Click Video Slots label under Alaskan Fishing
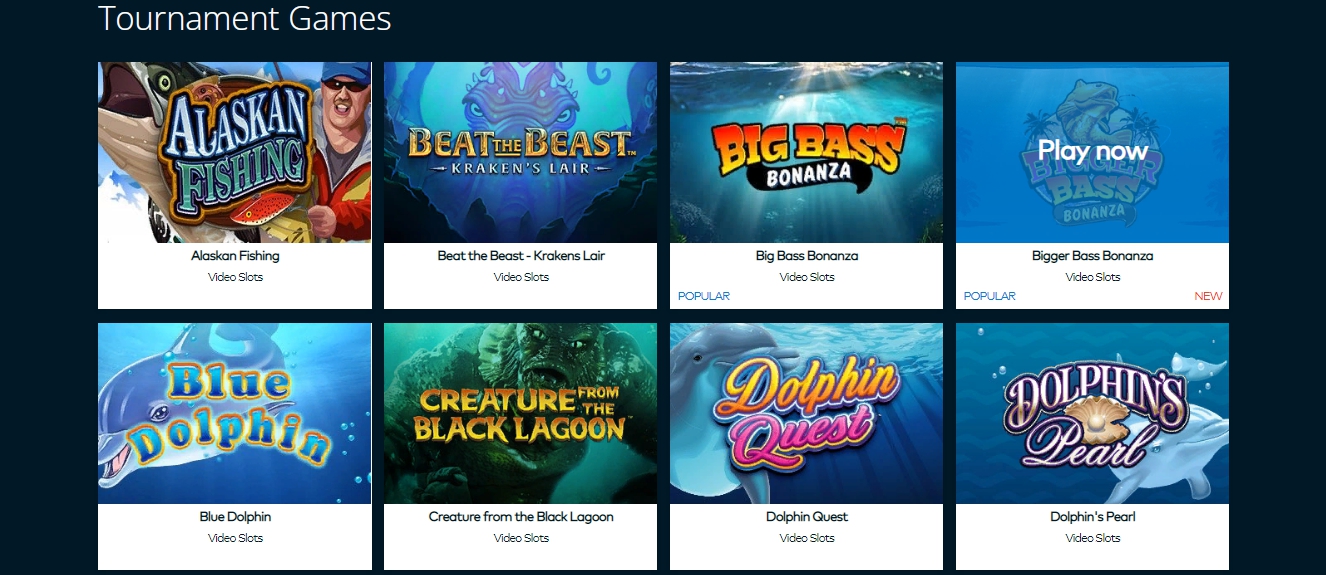1326x575 pixels. click(x=235, y=277)
